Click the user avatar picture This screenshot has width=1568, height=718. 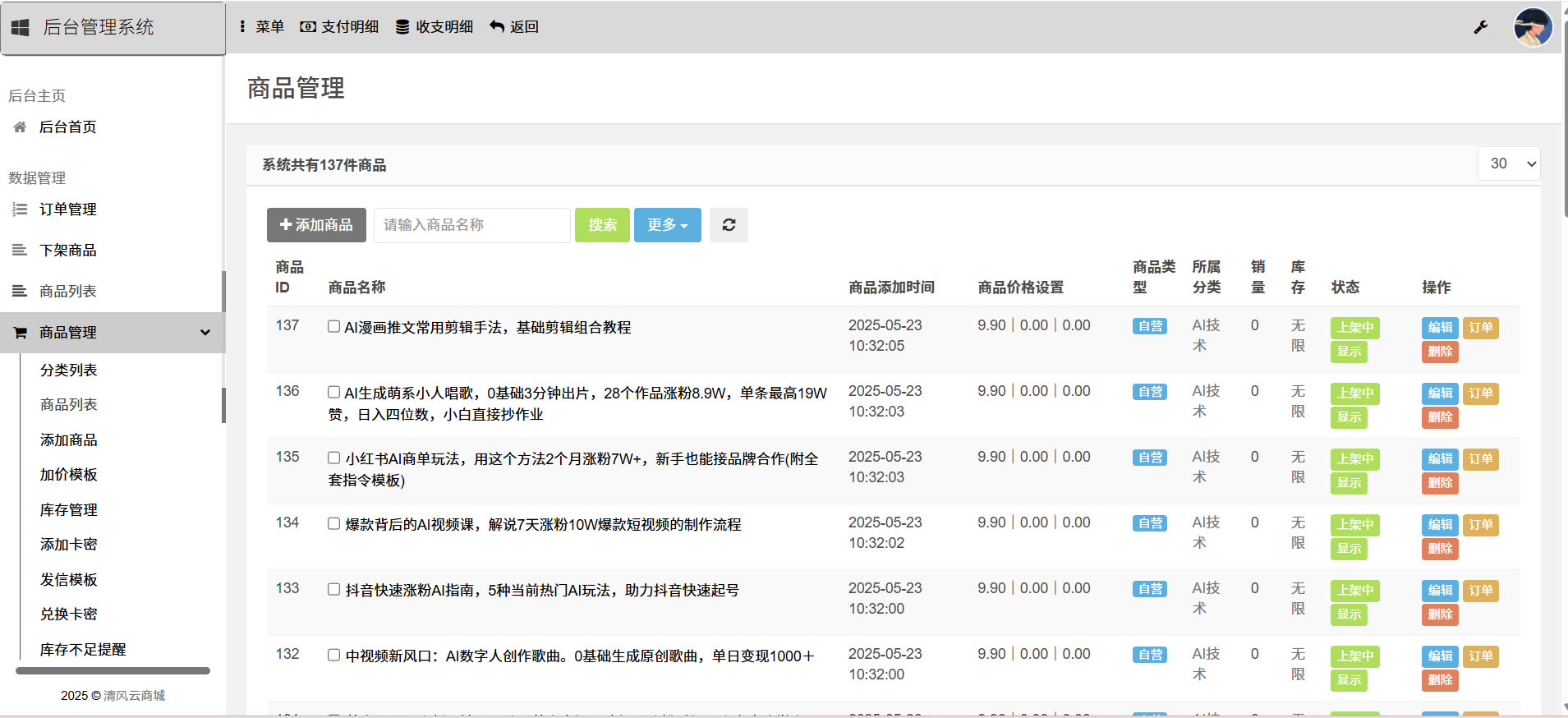(1532, 27)
